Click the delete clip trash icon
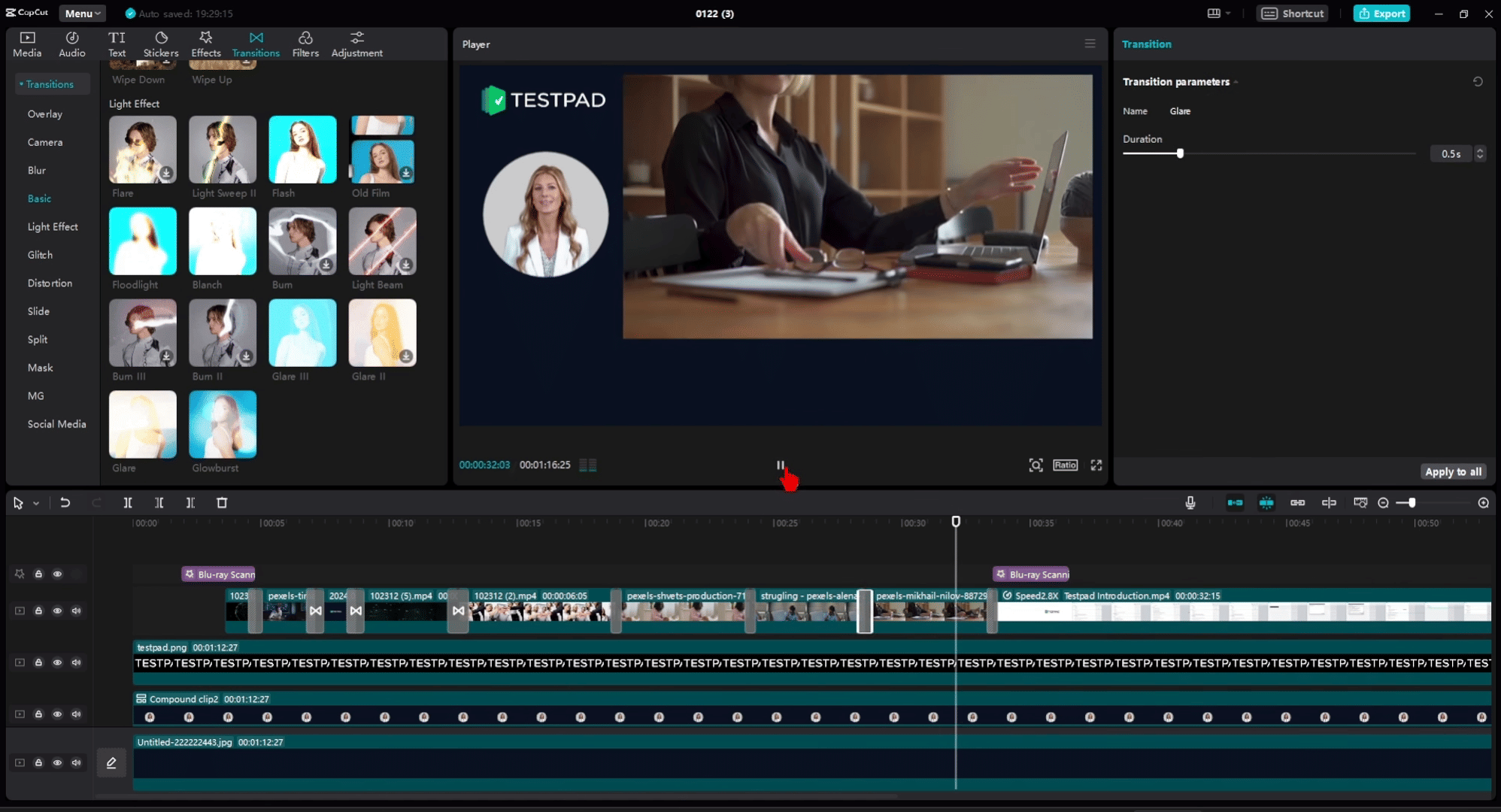The image size is (1501, 812). (222, 503)
